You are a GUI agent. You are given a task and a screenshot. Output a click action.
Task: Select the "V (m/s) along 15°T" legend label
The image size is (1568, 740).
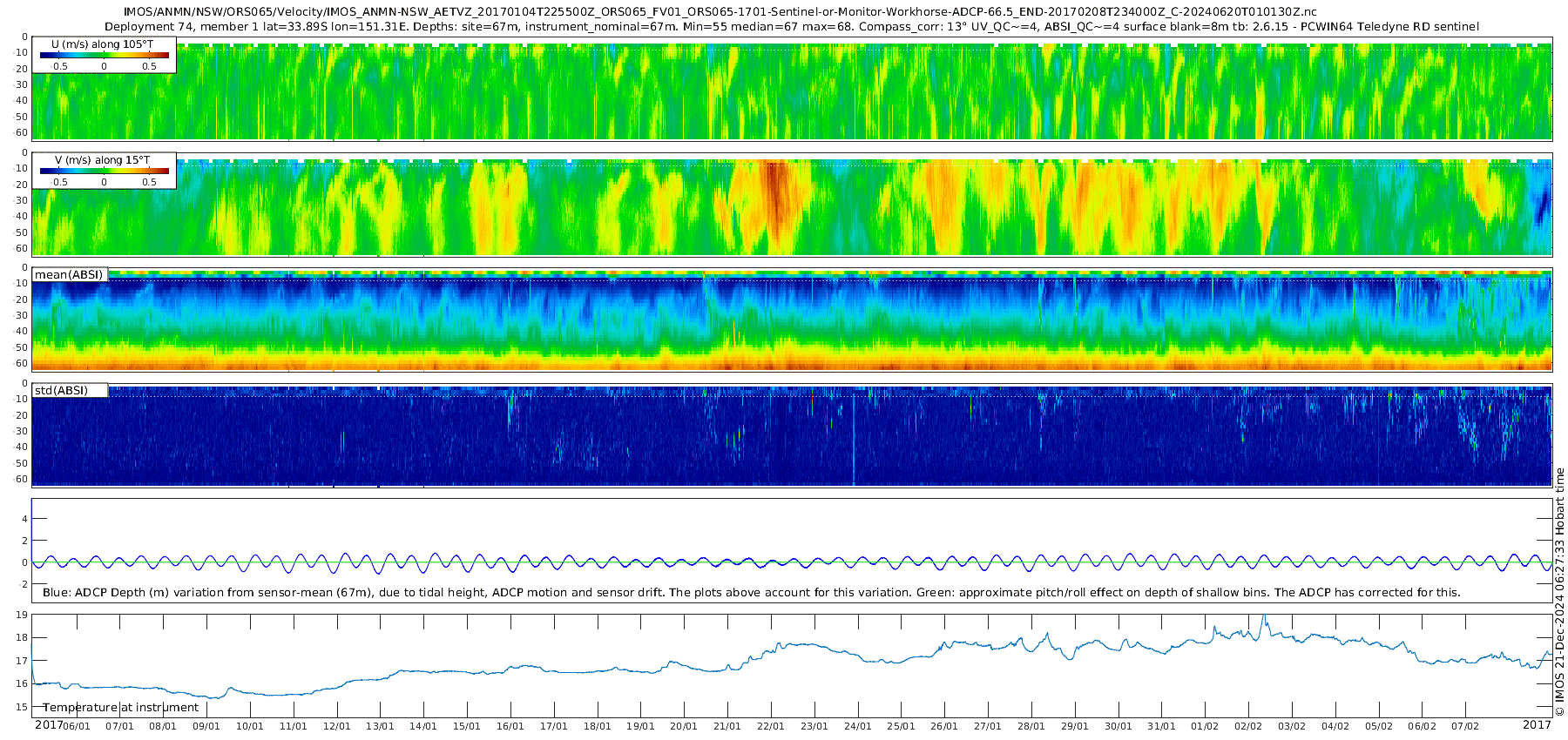(103, 160)
